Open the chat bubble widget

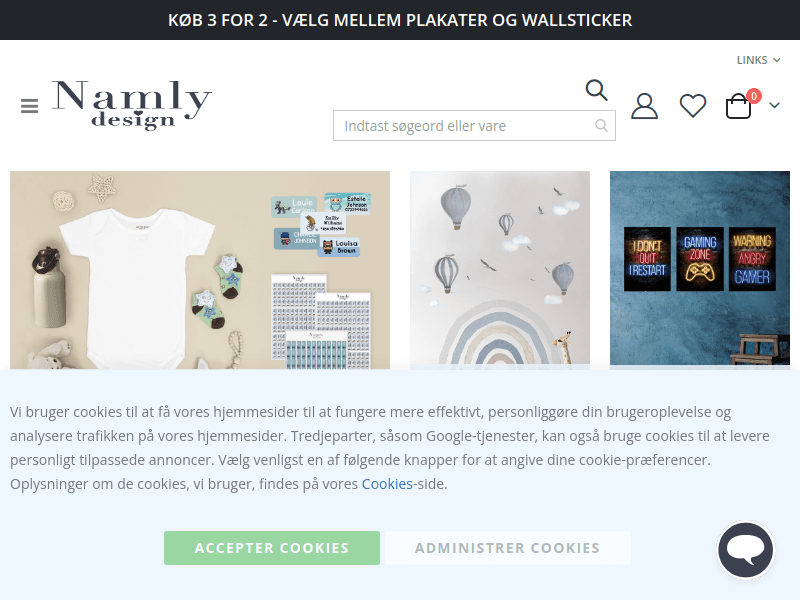pyautogui.click(x=745, y=549)
